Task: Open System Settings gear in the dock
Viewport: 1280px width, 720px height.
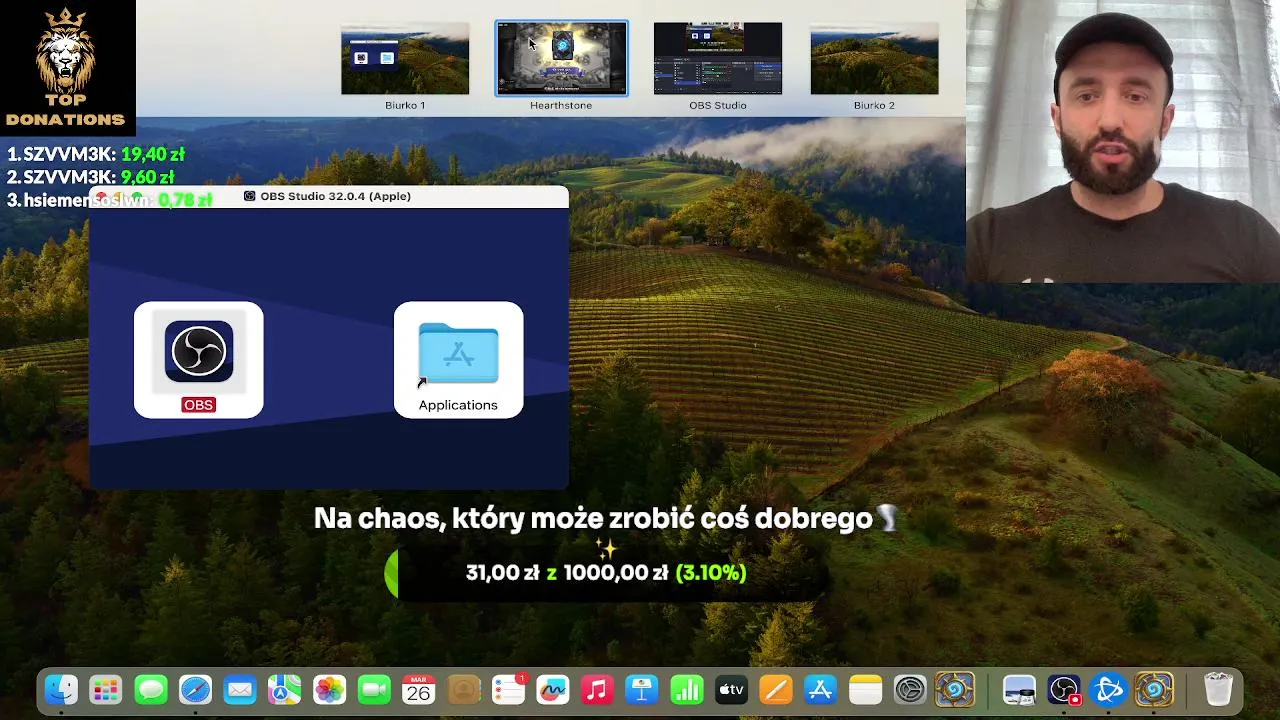Action: pyautogui.click(x=910, y=690)
